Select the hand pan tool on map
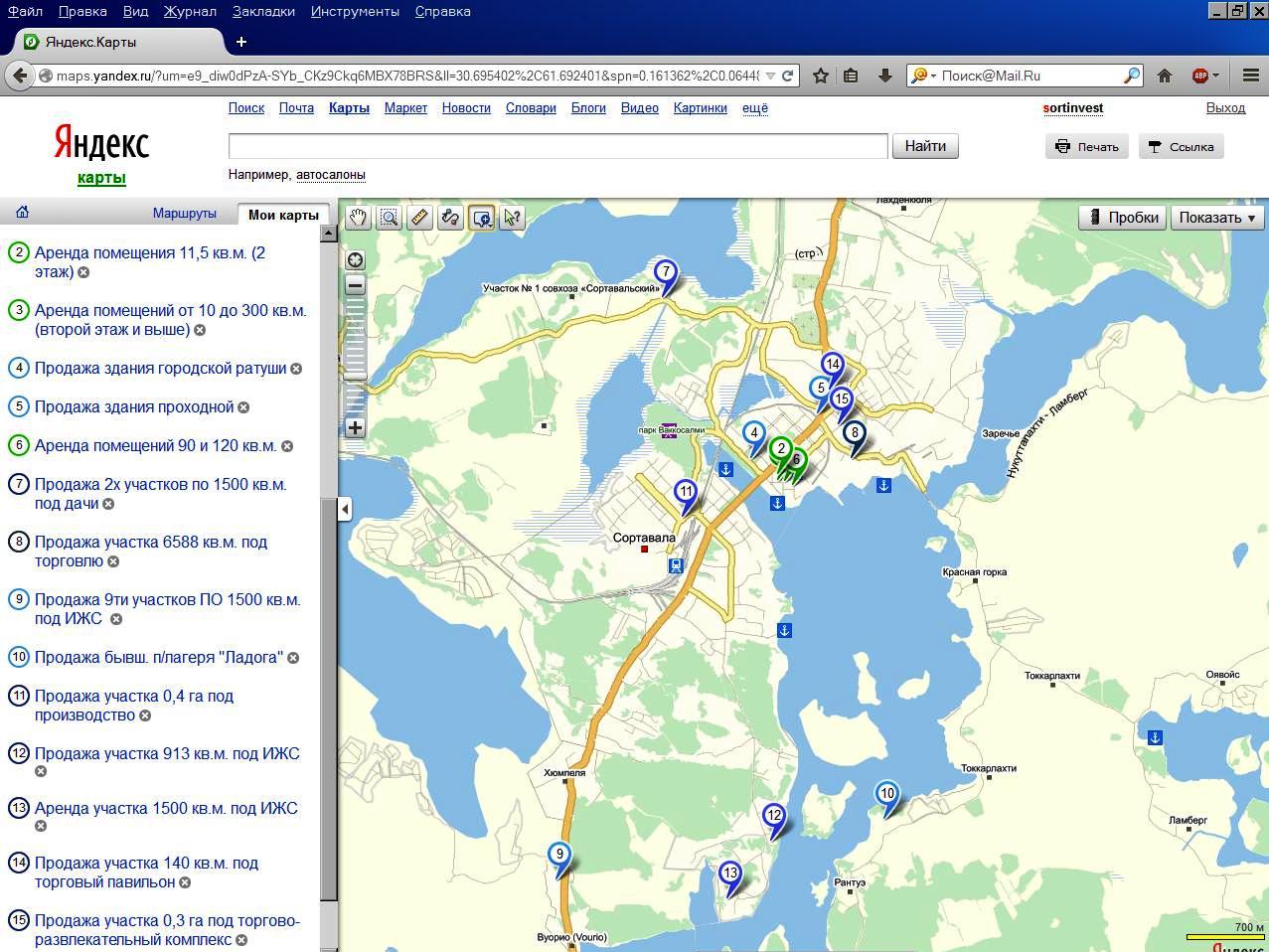 (x=358, y=218)
